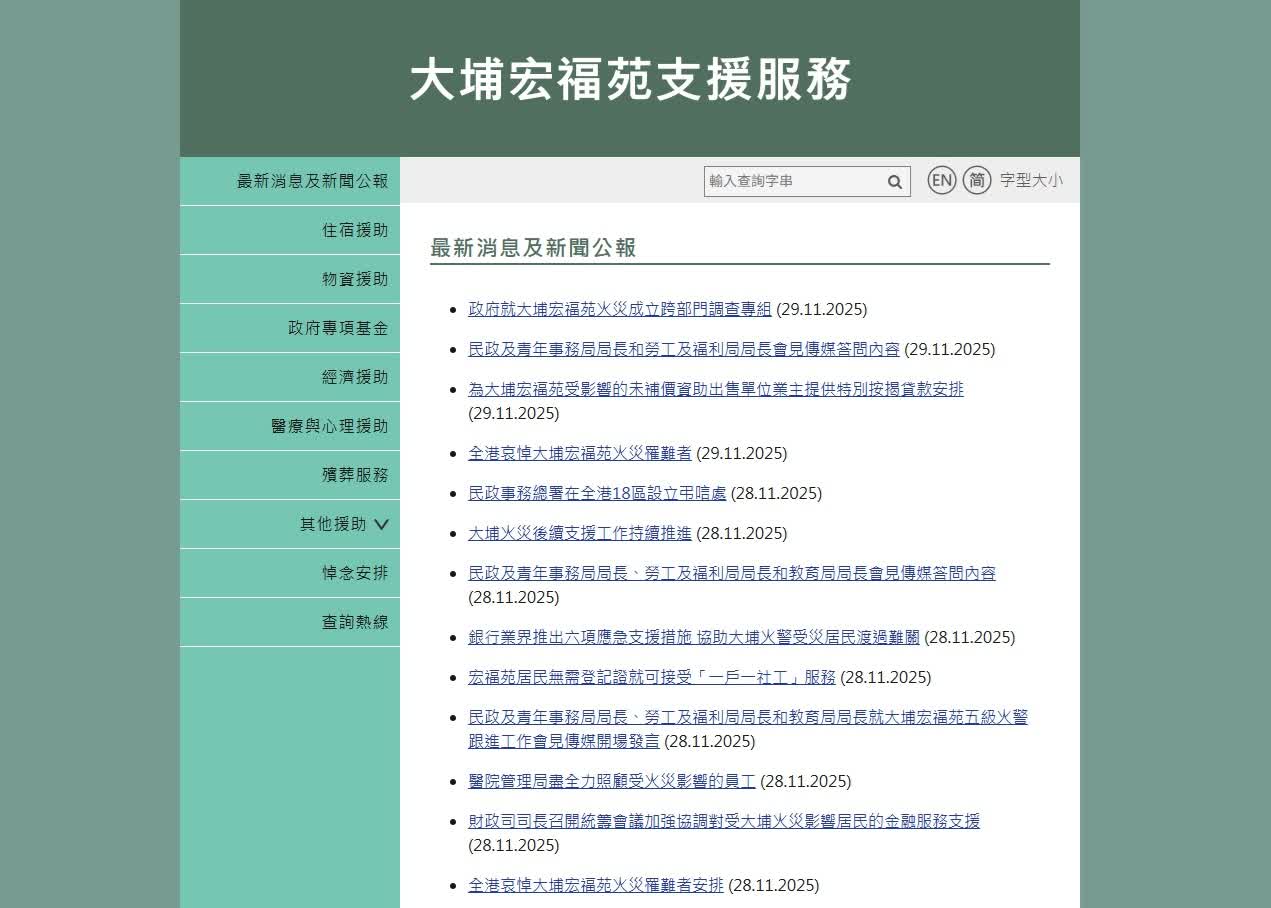The height and width of the screenshot is (908, 1271).
Task: Open 全港哀悼大埔宏福苑火災罹難者 link dated 29.11.2025
Action: 580,453
